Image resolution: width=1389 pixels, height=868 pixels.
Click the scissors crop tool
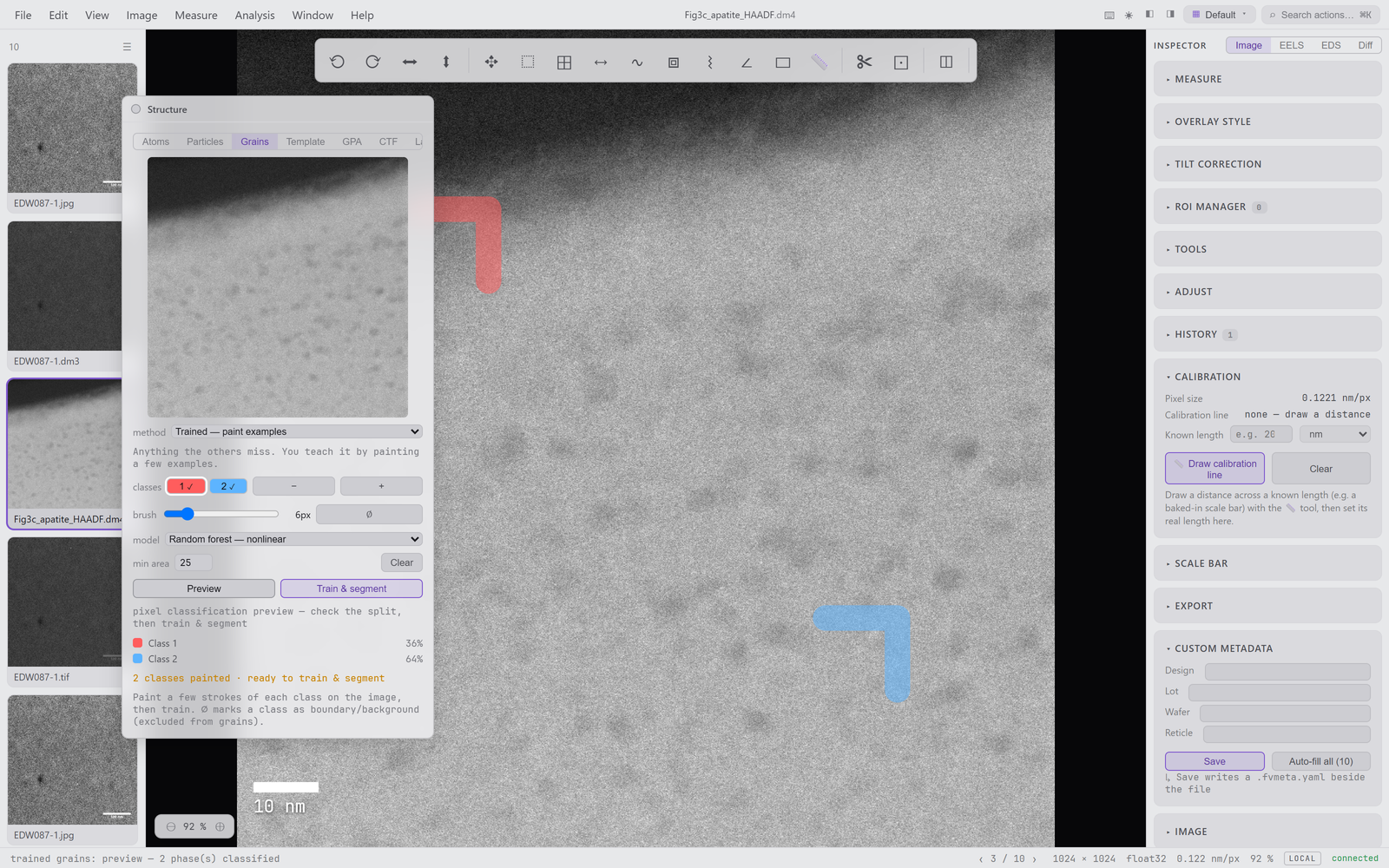(865, 62)
